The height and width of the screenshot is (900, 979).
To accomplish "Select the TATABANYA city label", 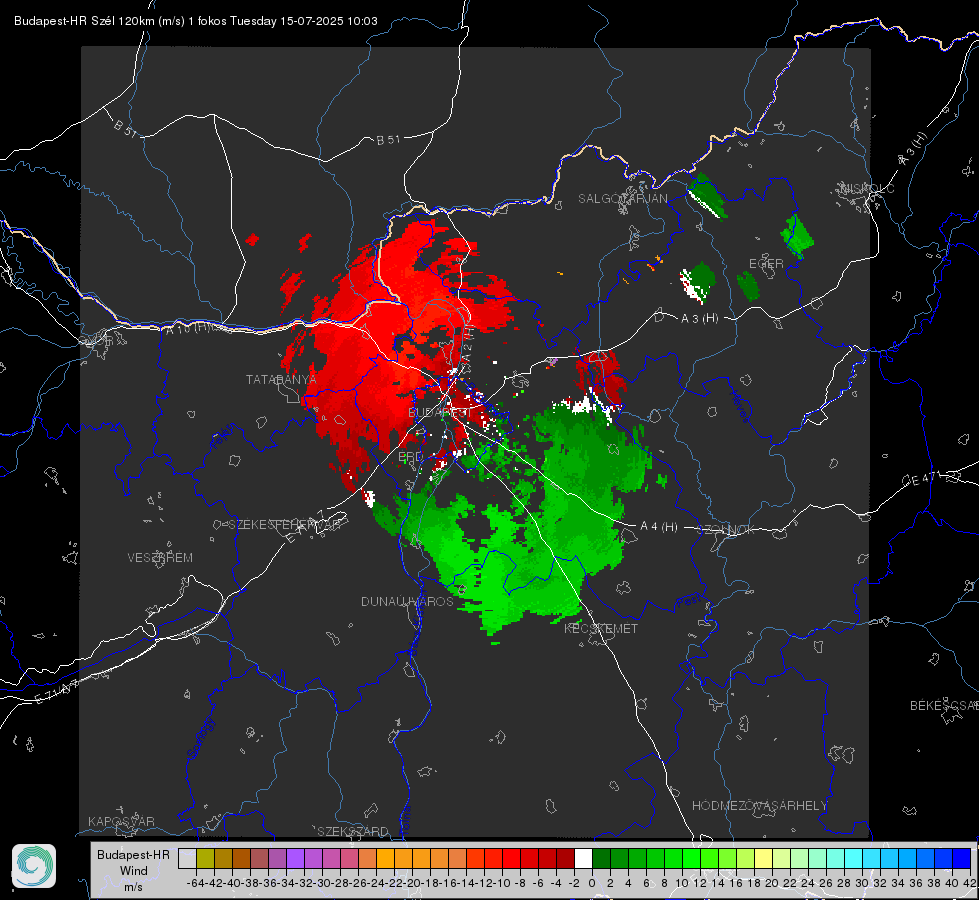I will [281, 380].
